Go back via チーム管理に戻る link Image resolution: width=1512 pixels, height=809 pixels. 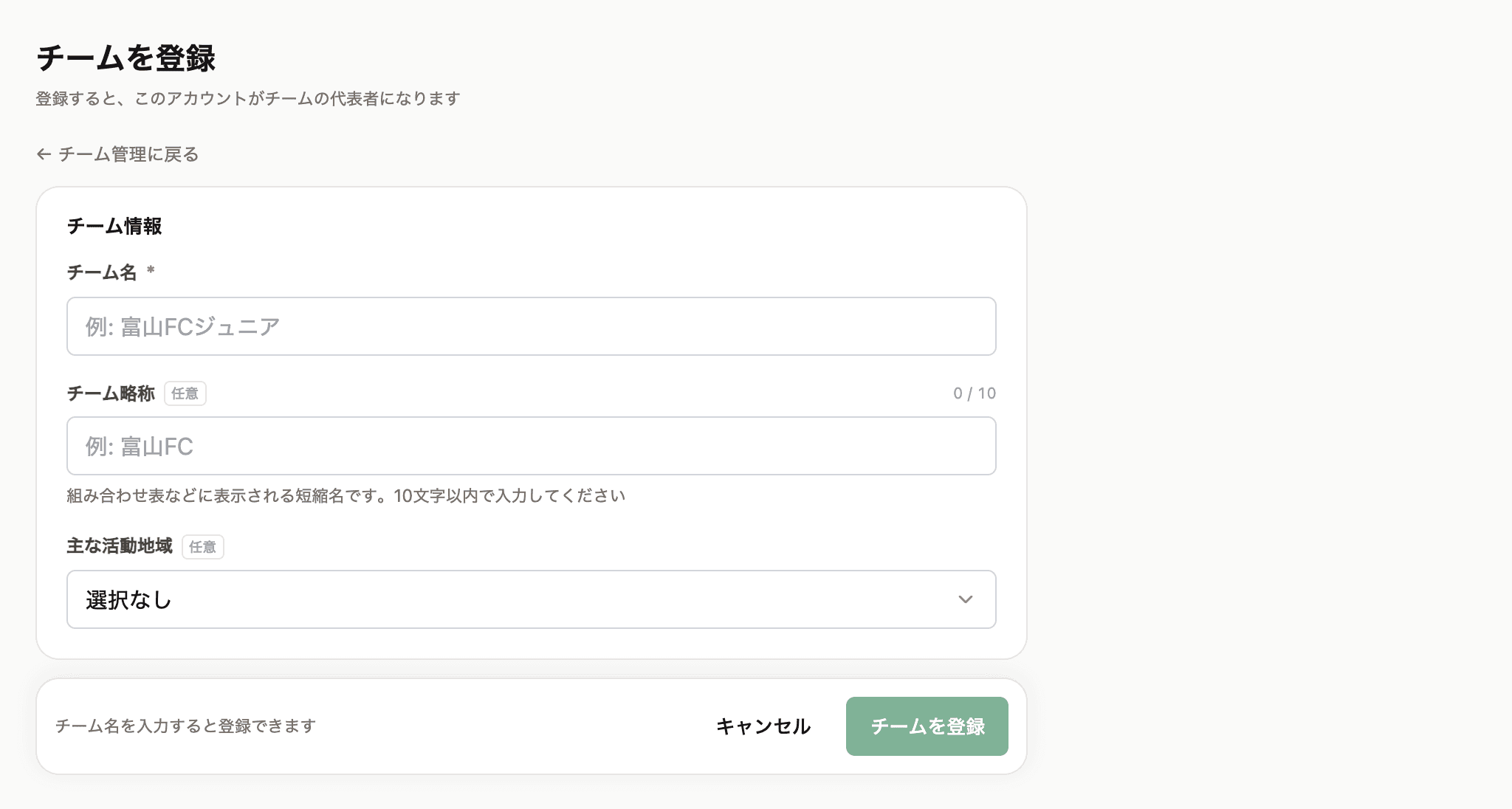tap(118, 154)
